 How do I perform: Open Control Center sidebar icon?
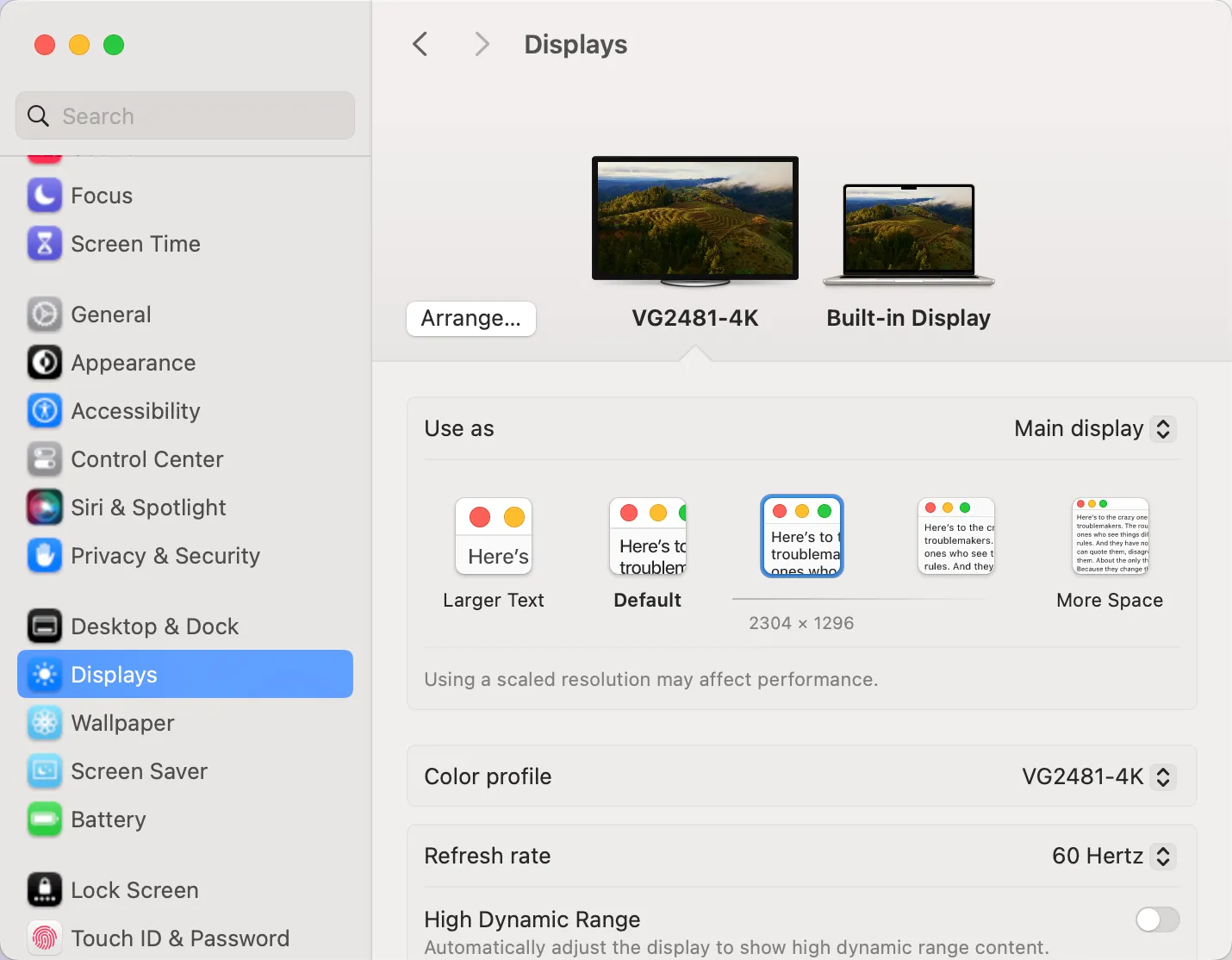(44, 459)
